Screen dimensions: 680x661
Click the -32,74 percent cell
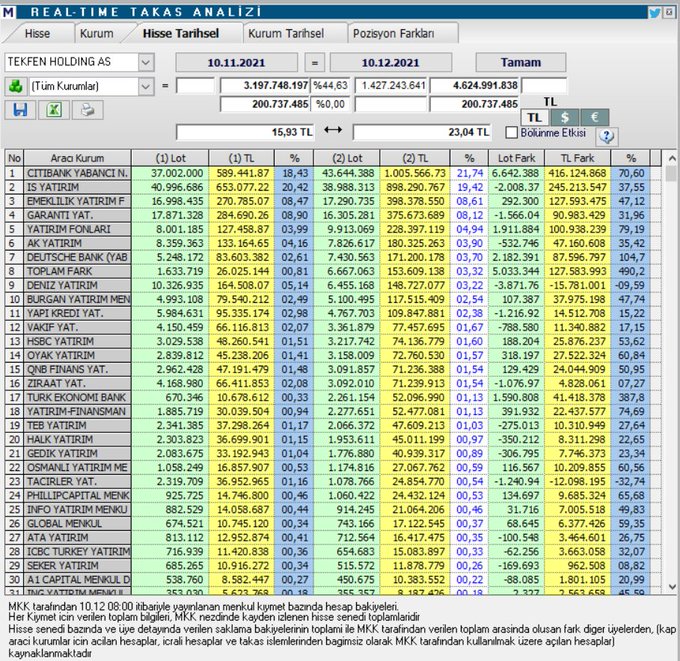click(x=631, y=482)
